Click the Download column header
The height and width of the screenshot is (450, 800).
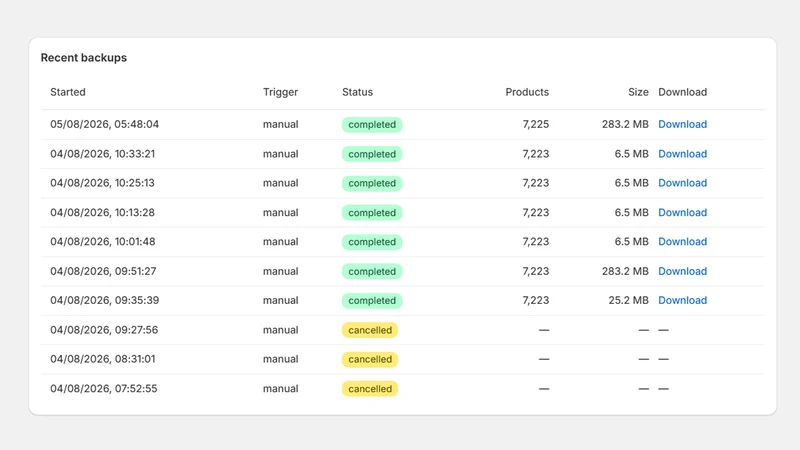coord(682,92)
